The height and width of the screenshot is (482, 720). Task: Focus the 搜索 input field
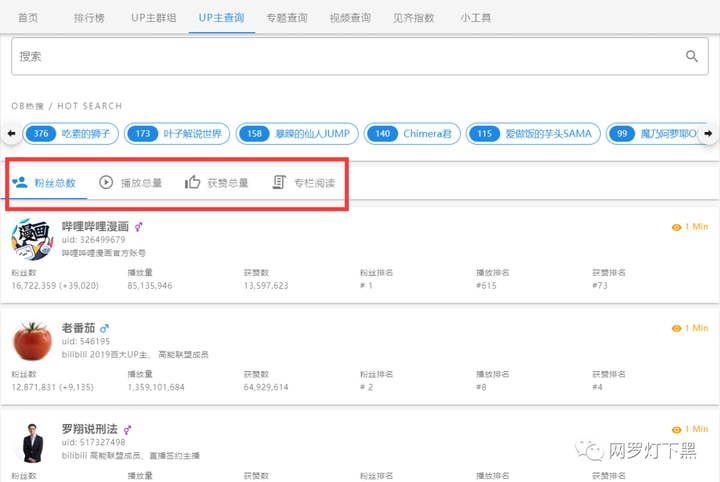(x=360, y=56)
